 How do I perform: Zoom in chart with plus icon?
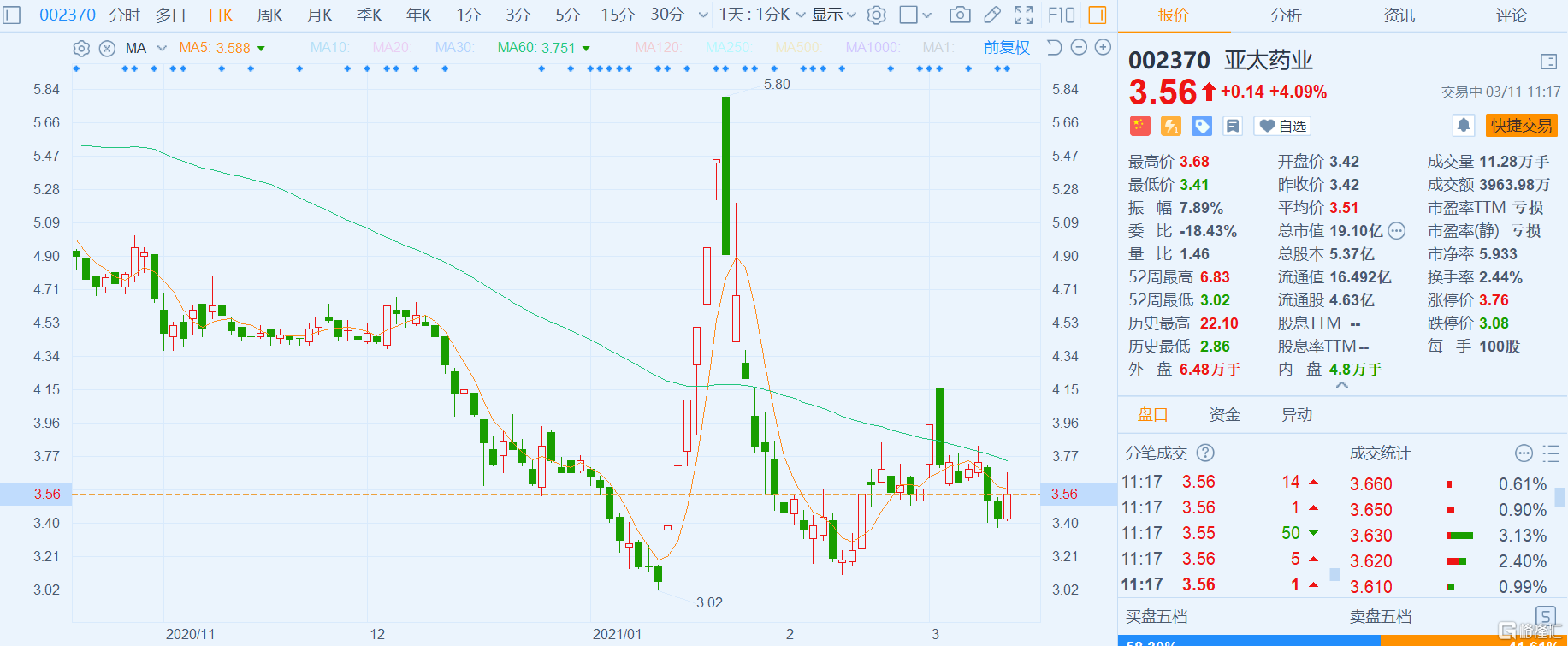pos(1103,47)
